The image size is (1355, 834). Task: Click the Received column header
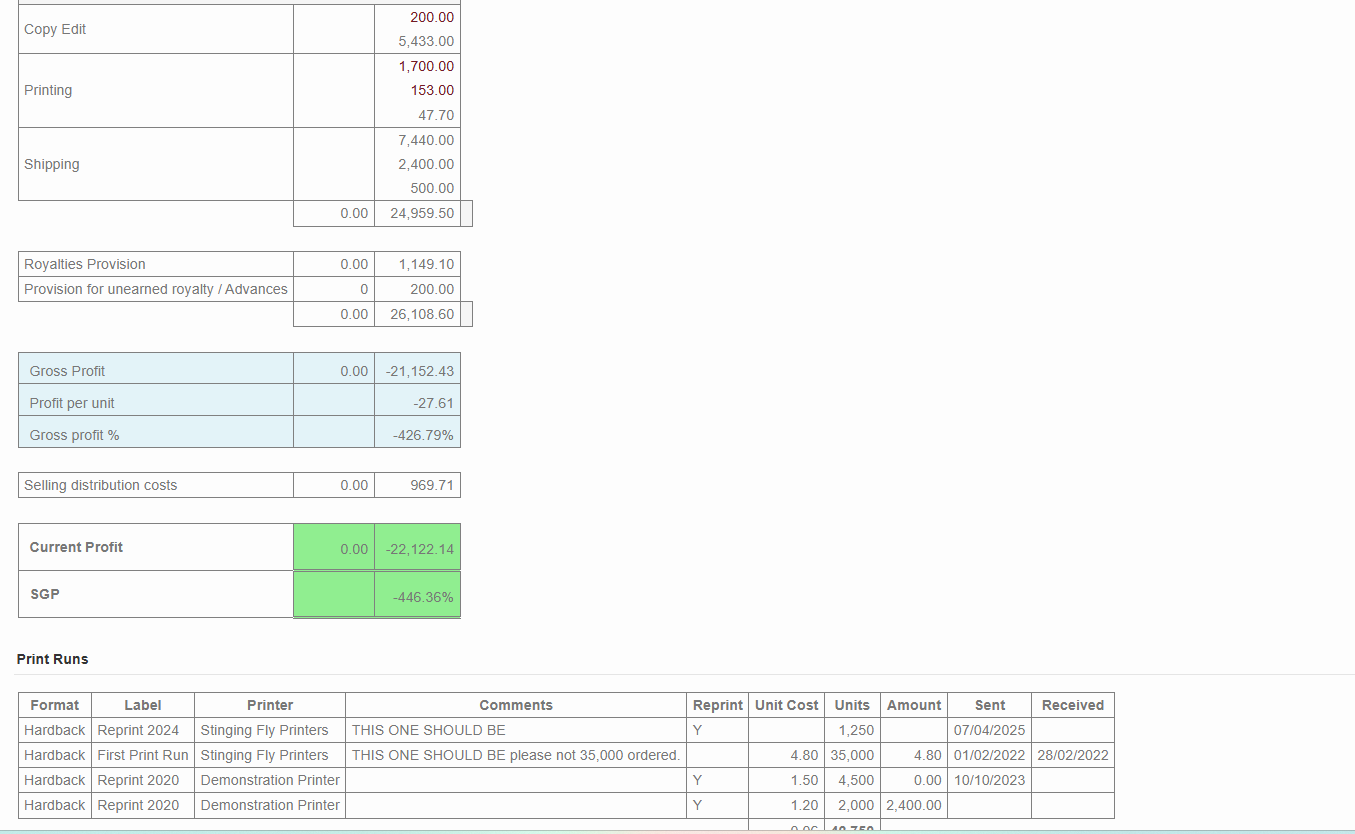click(1071, 705)
